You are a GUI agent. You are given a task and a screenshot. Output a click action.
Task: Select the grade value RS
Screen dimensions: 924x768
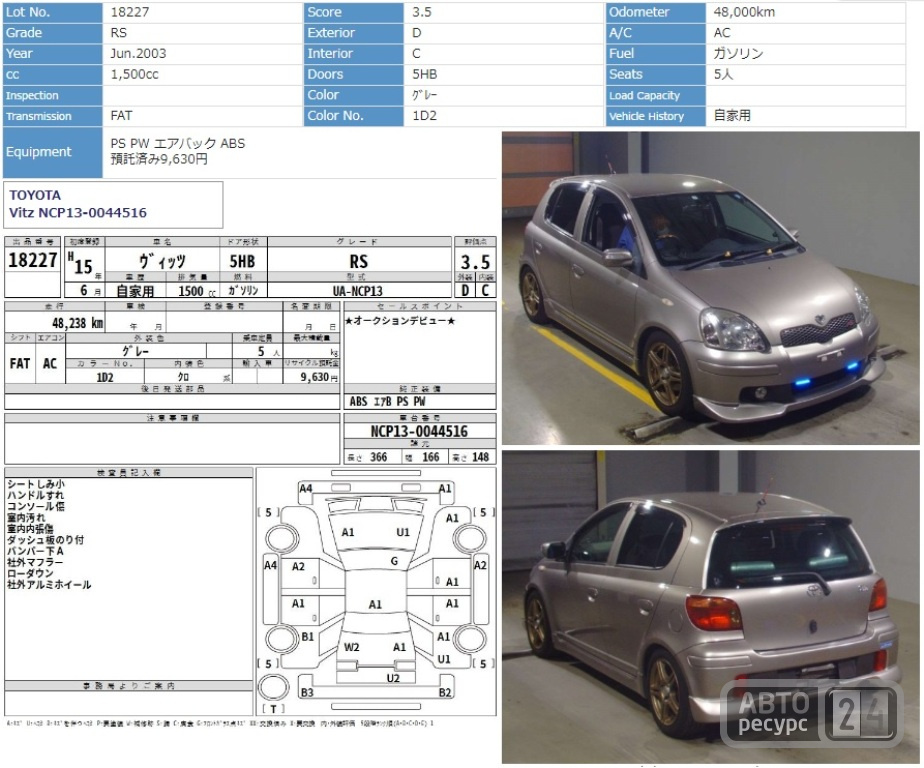point(118,33)
